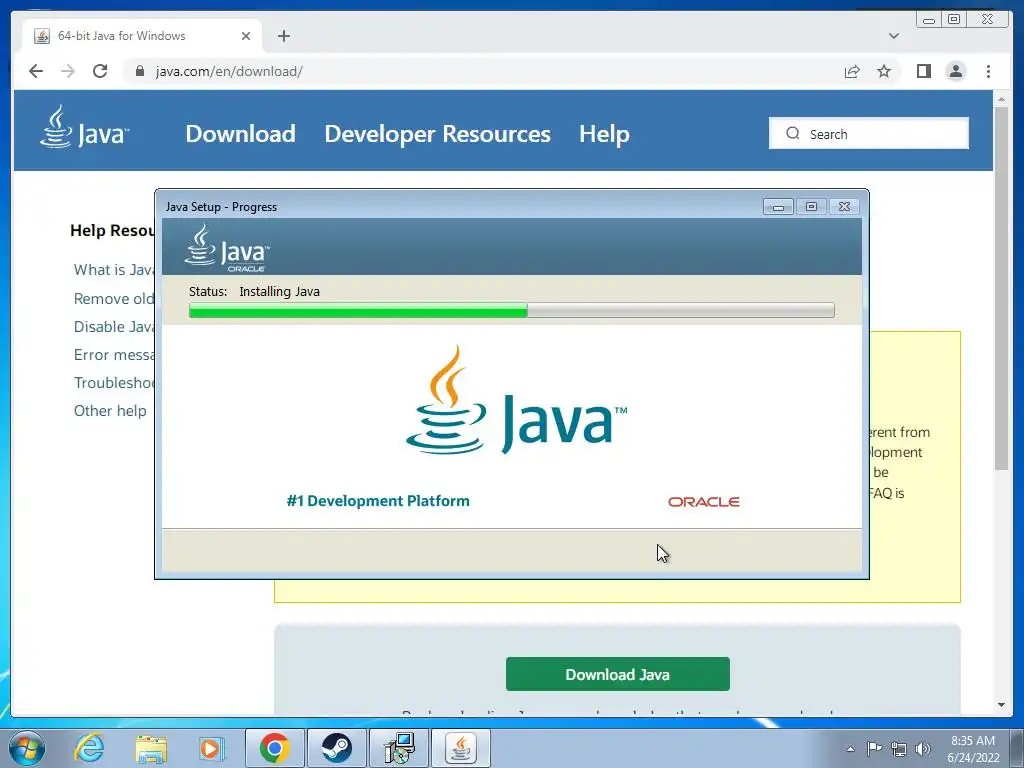
Task: Close the 64-bit Java for Windows tab
Action: (246, 36)
